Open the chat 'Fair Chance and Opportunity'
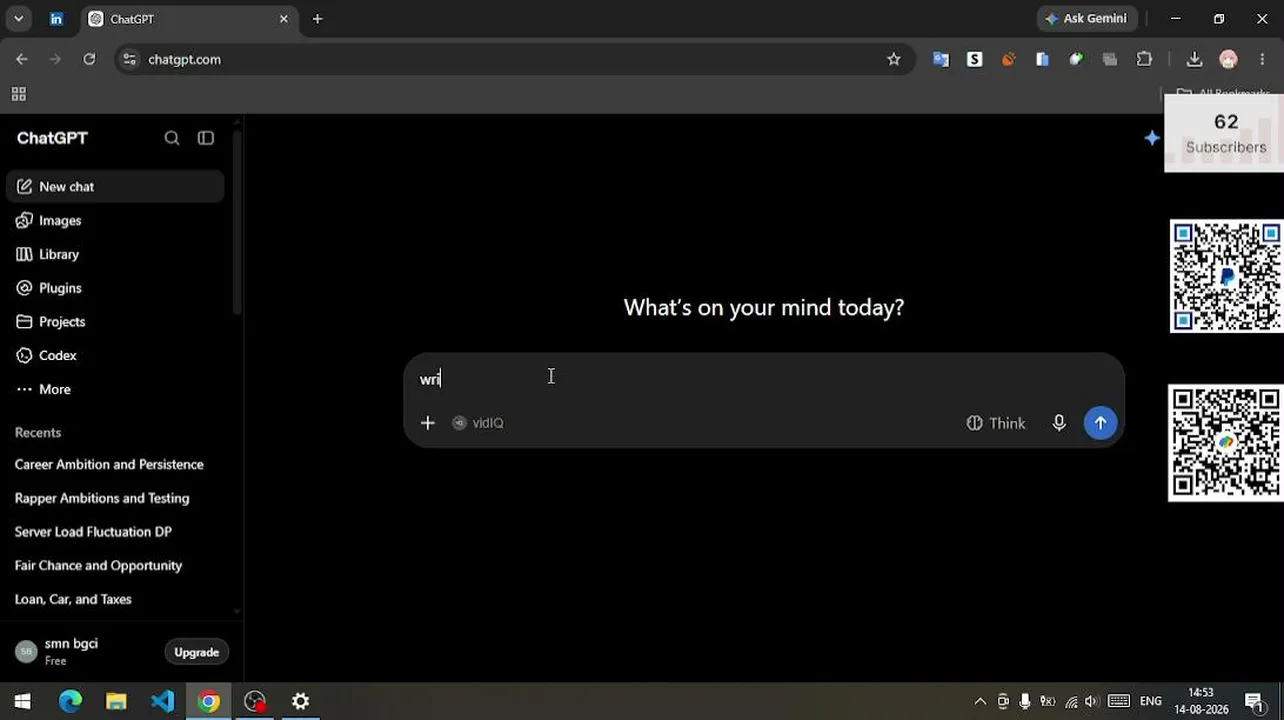The width and height of the screenshot is (1284, 720). [x=98, y=566]
